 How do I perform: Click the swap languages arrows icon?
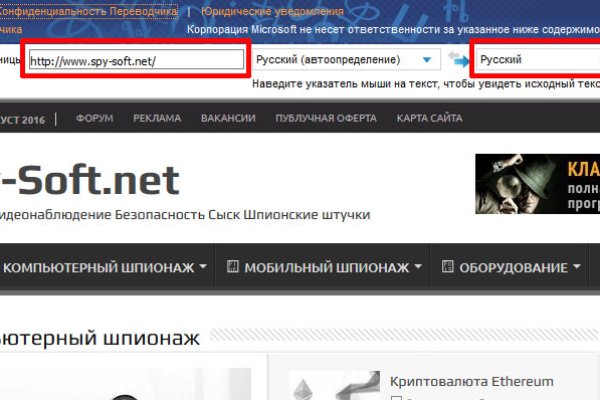pos(457,60)
